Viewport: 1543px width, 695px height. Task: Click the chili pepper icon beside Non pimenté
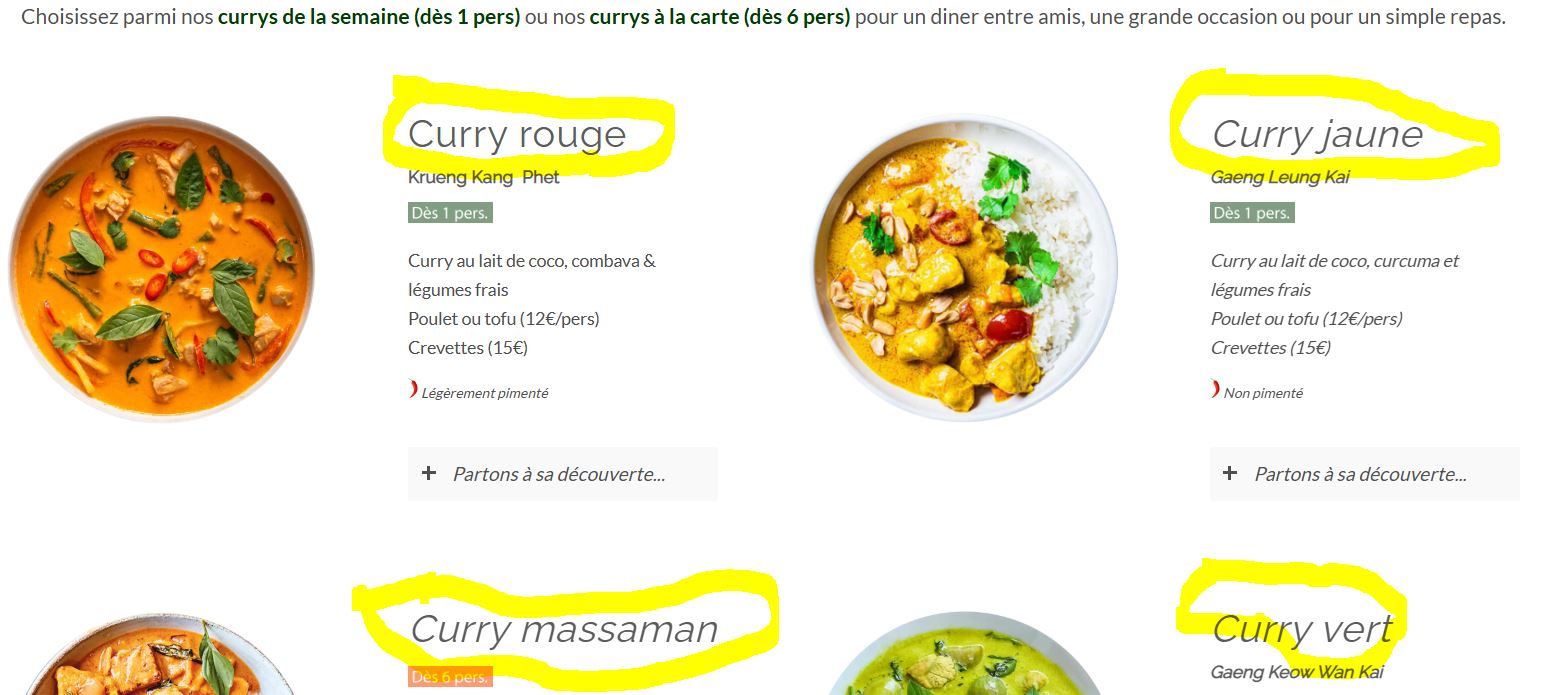click(1216, 390)
